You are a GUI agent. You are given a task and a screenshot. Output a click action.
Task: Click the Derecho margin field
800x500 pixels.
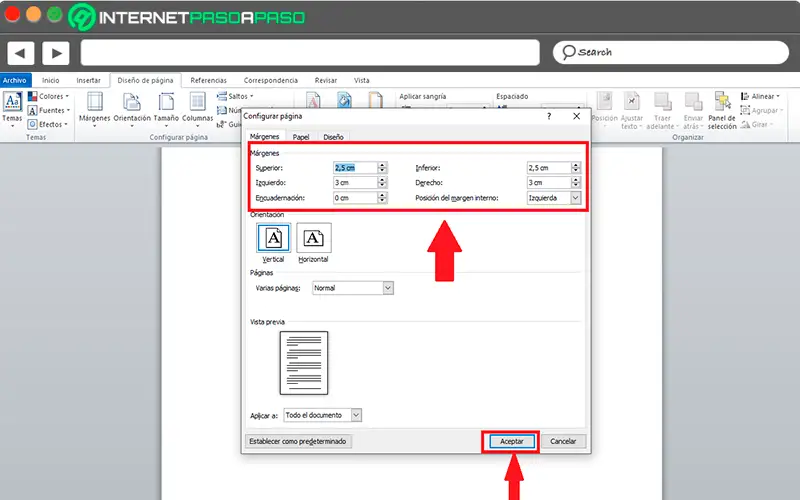pyautogui.click(x=549, y=182)
